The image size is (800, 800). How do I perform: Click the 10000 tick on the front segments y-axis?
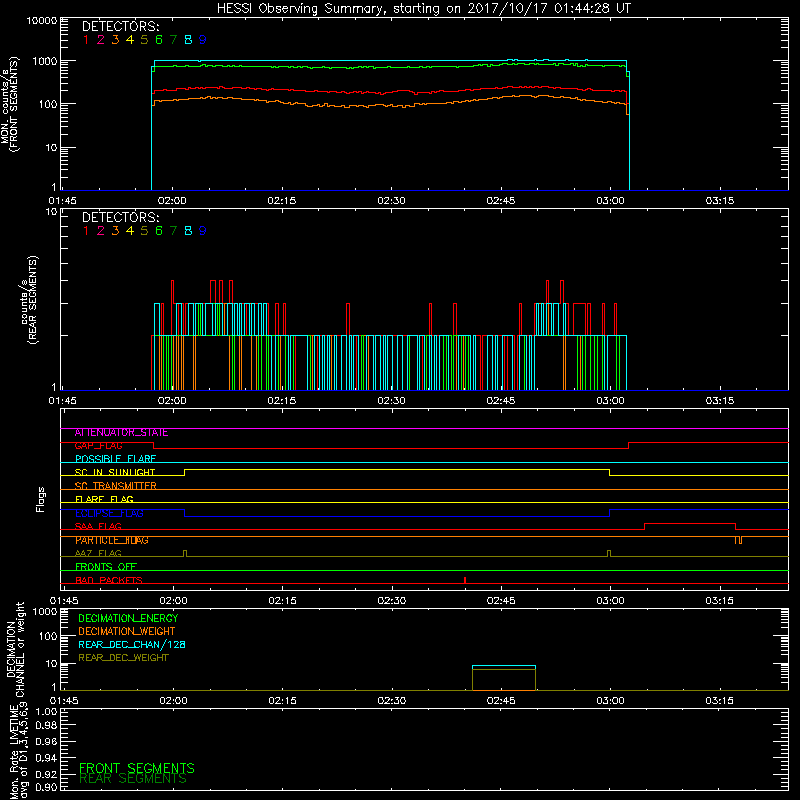[42, 21]
